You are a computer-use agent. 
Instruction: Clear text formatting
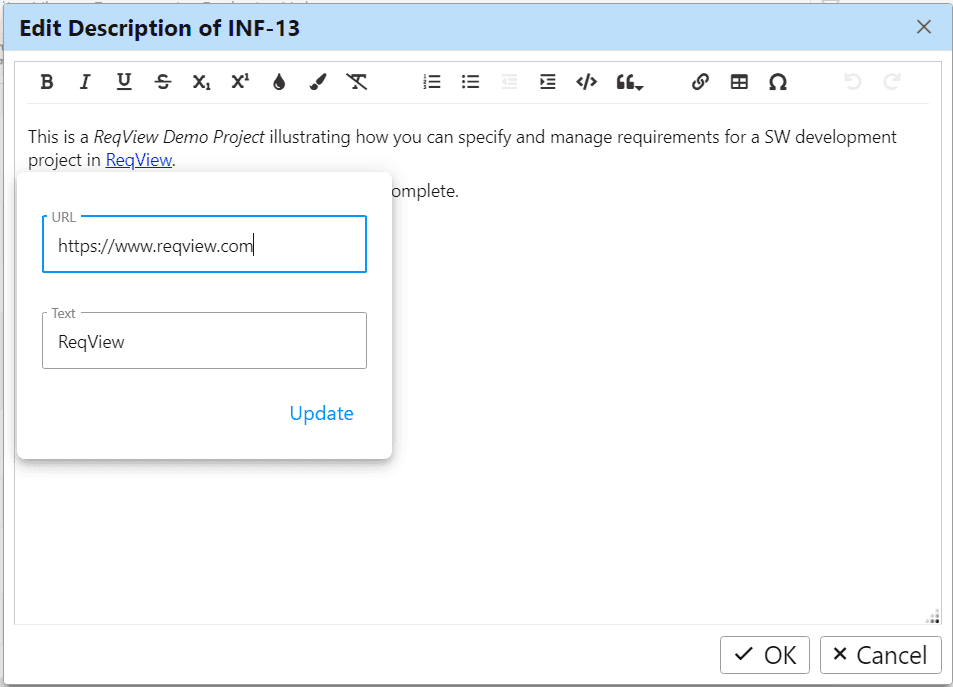pyautogui.click(x=357, y=83)
